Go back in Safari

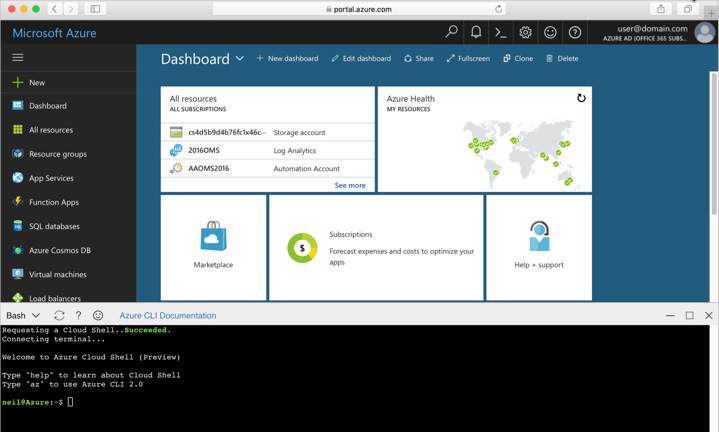tap(55, 9)
